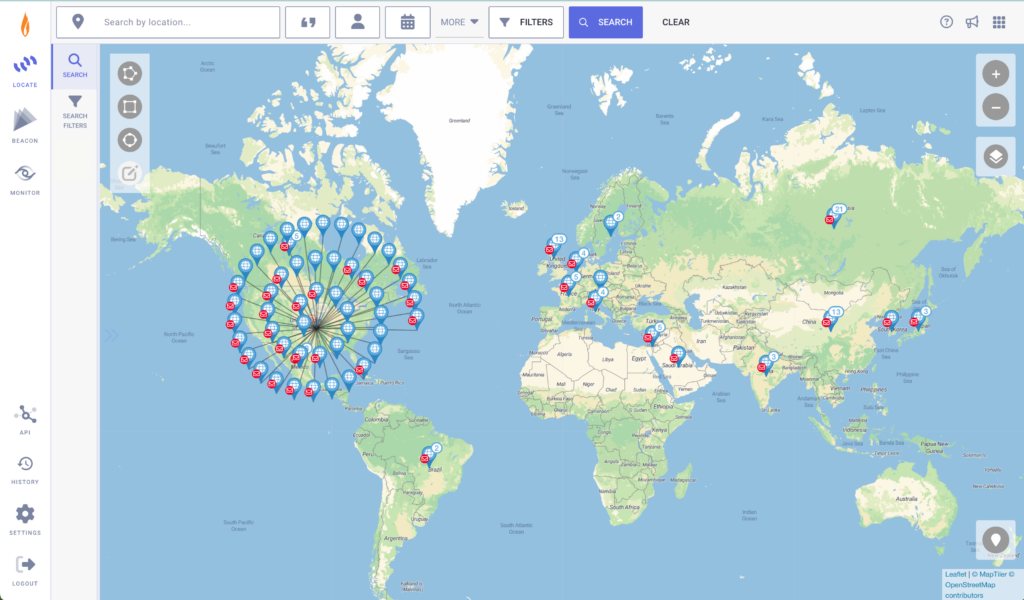Open the date calendar picker
The image size is (1024, 600).
click(408, 22)
